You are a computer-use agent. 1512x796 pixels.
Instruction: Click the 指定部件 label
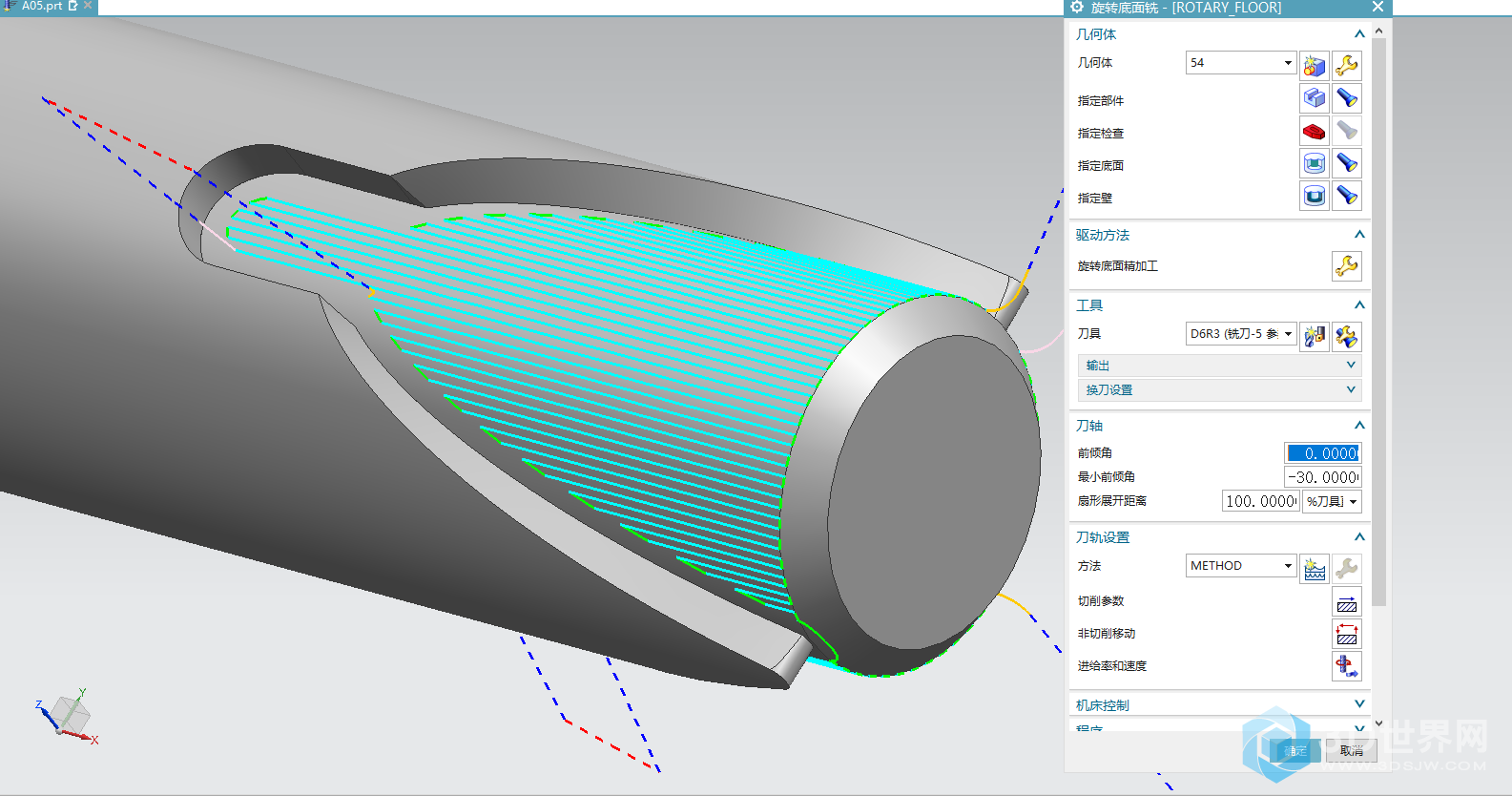(x=1101, y=100)
